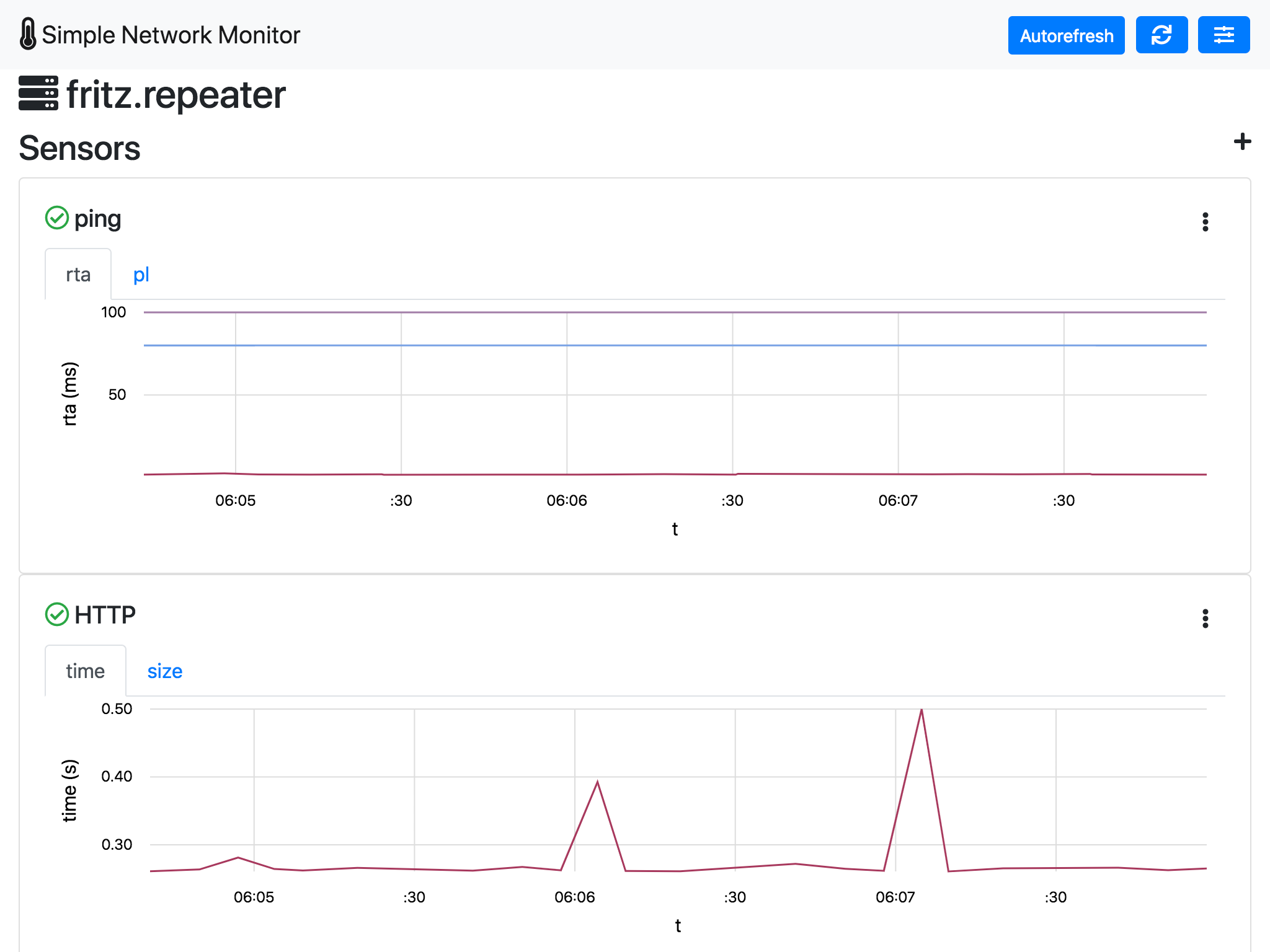
Task: Click the Simple Network Monitor title link
Action: coord(171,35)
